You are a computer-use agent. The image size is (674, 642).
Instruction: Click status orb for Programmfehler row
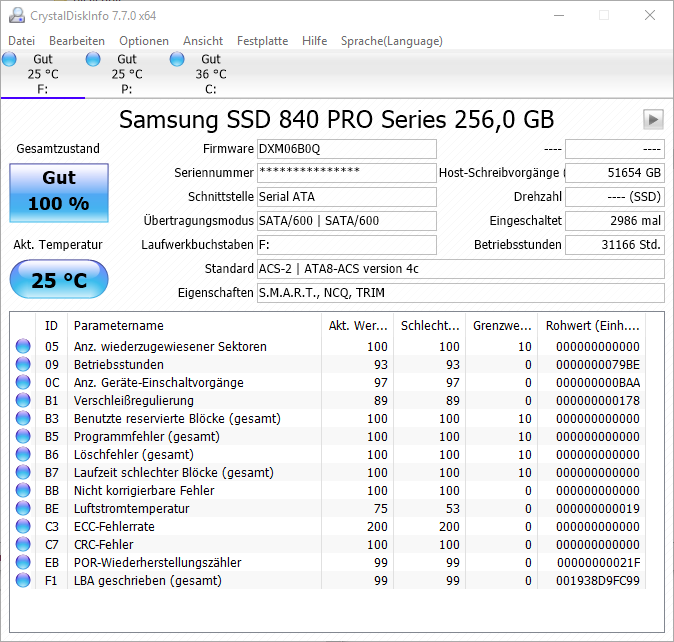coord(23,437)
